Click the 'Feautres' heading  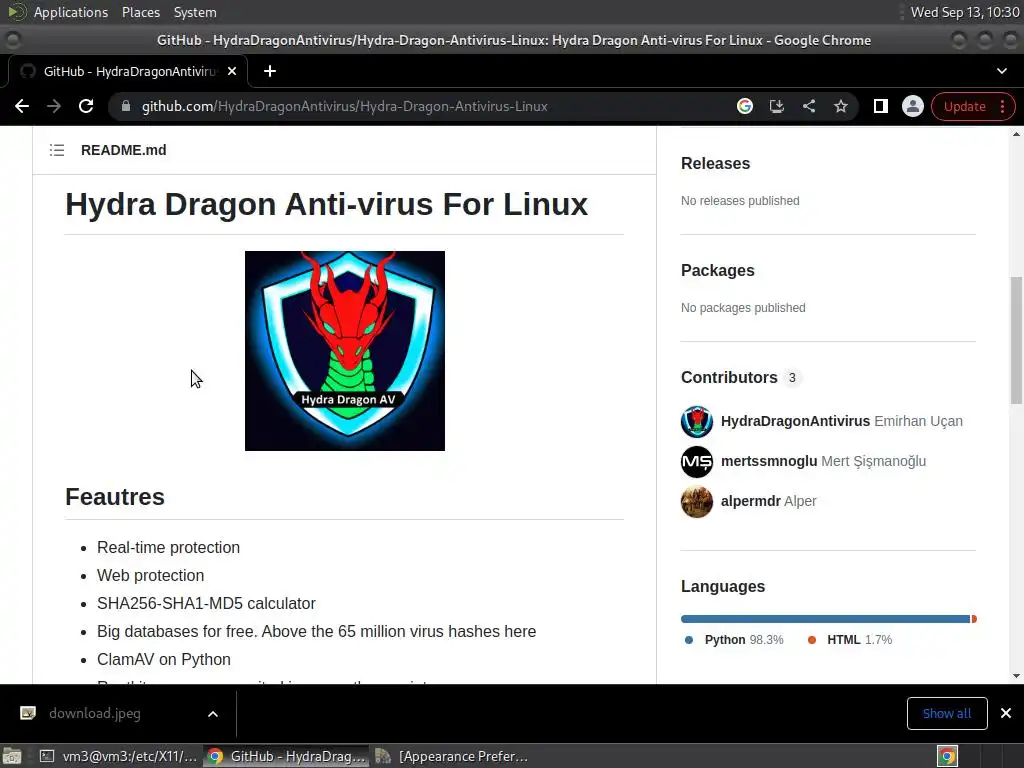click(114, 497)
